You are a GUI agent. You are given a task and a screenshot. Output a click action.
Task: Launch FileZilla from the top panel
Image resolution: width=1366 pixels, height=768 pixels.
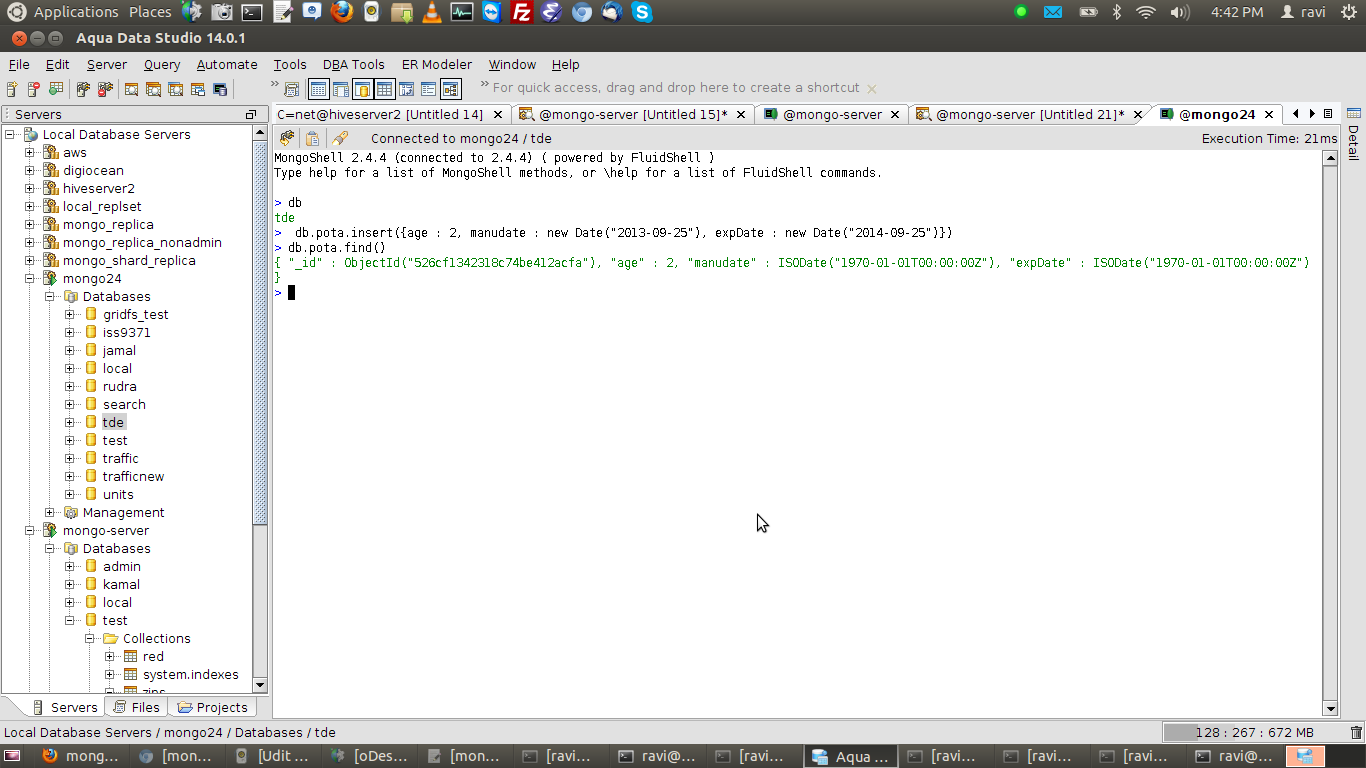(521, 12)
